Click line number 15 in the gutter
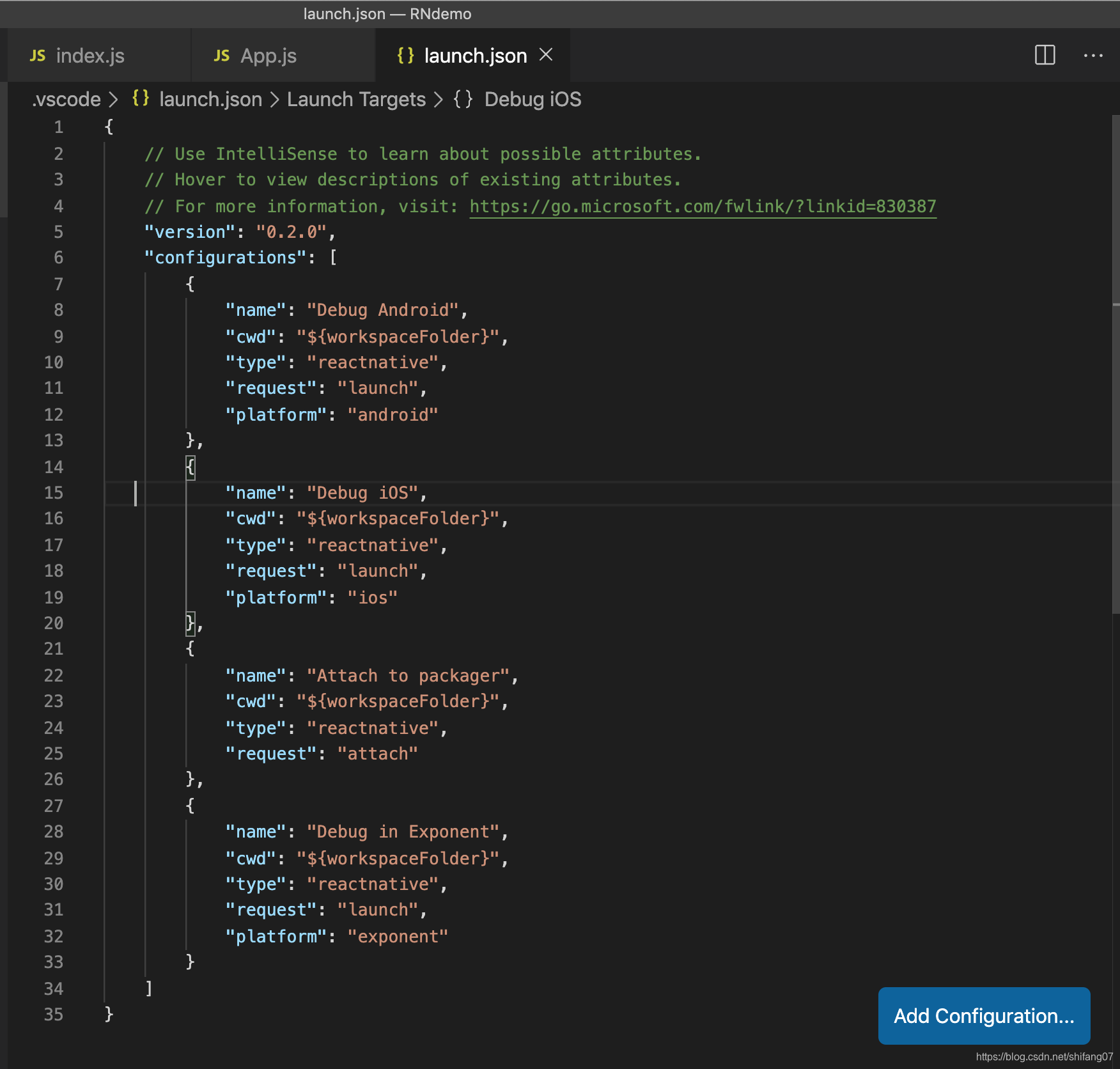The height and width of the screenshot is (1069, 1120). click(53, 493)
